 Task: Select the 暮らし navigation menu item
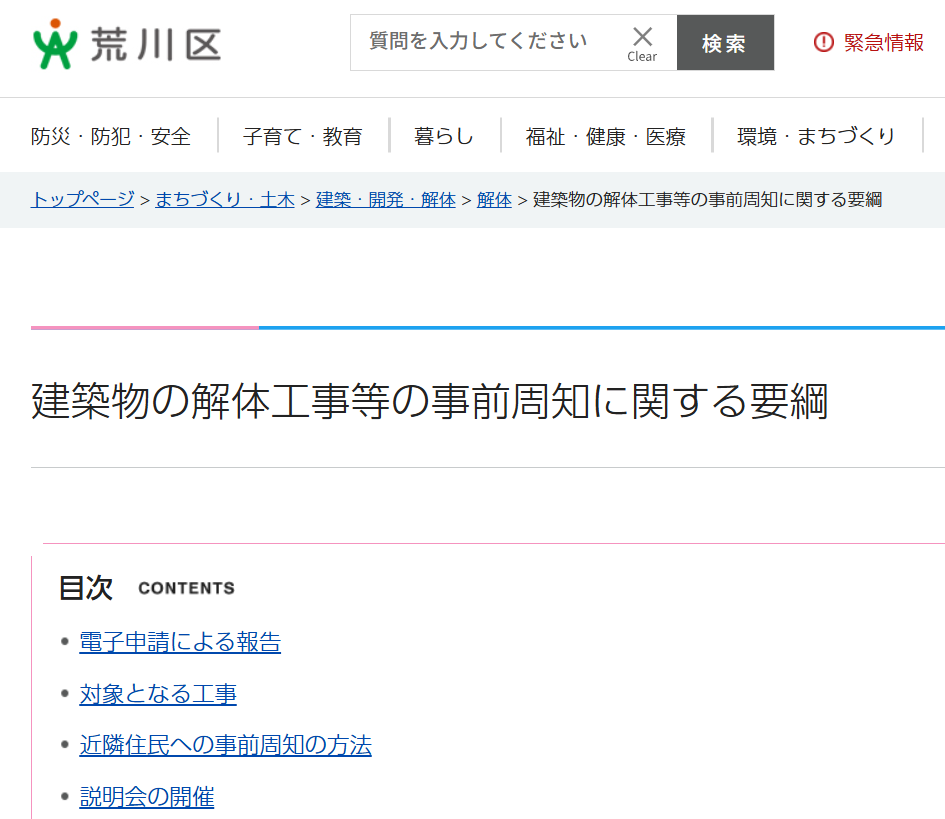click(x=443, y=136)
